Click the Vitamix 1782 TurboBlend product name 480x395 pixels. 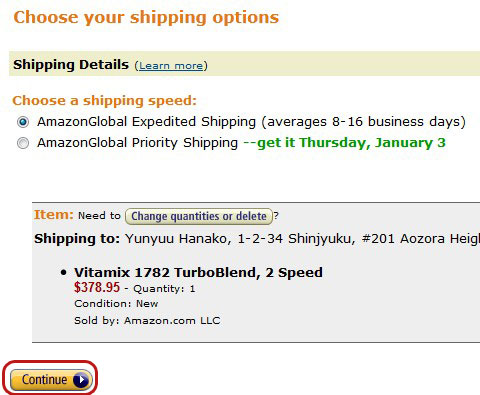click(x=198, y=273)
